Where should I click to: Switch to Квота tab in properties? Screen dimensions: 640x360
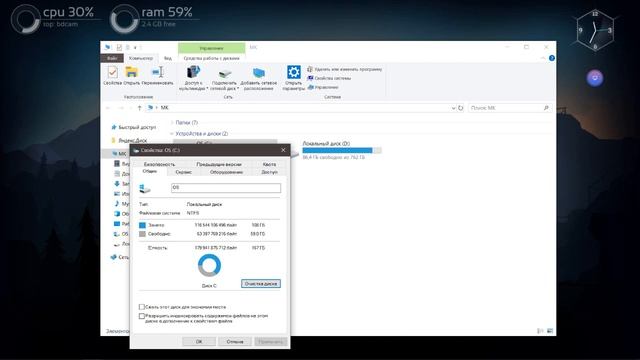(269, 164)
